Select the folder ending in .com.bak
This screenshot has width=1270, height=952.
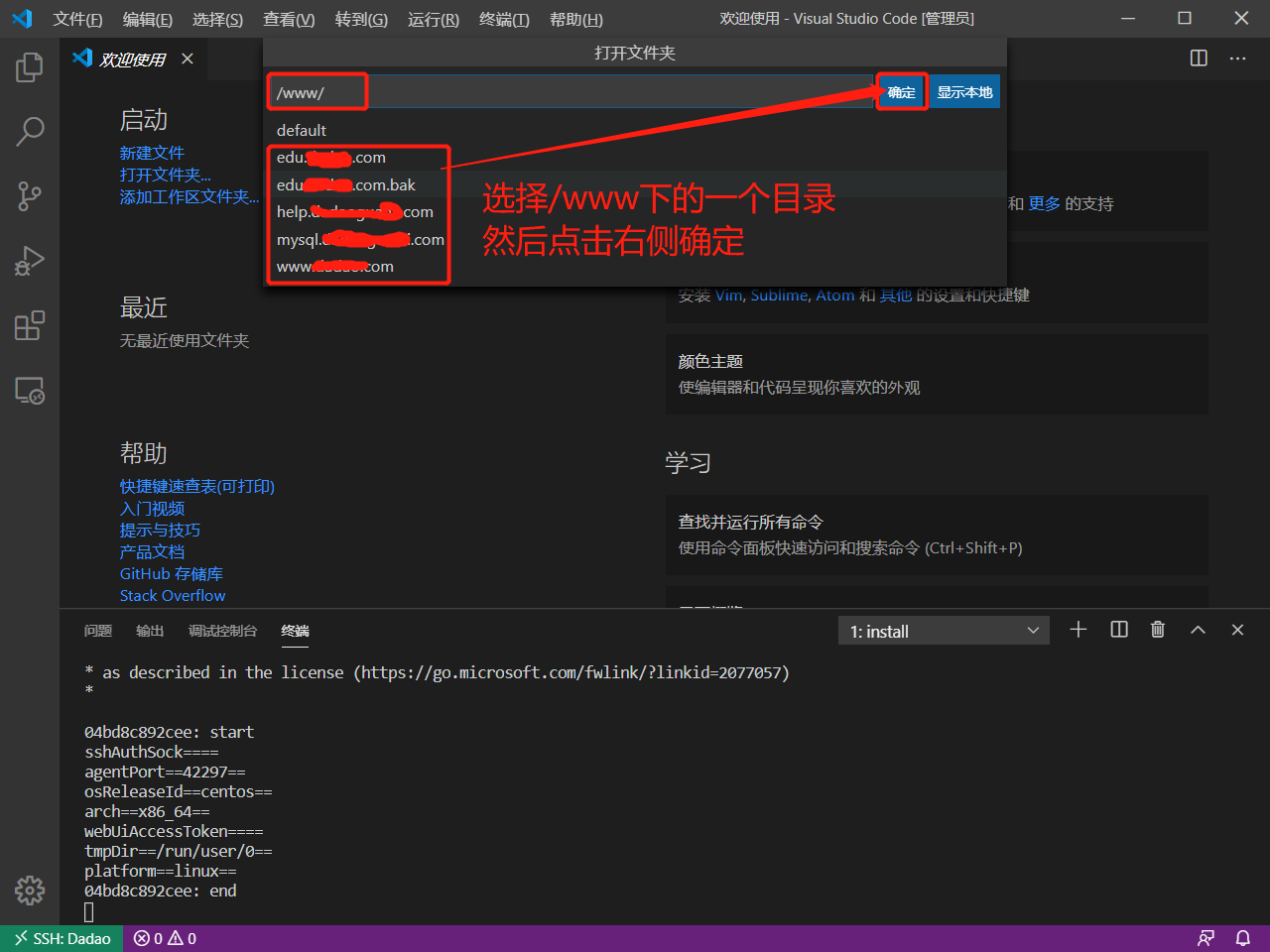click(635, 184)
